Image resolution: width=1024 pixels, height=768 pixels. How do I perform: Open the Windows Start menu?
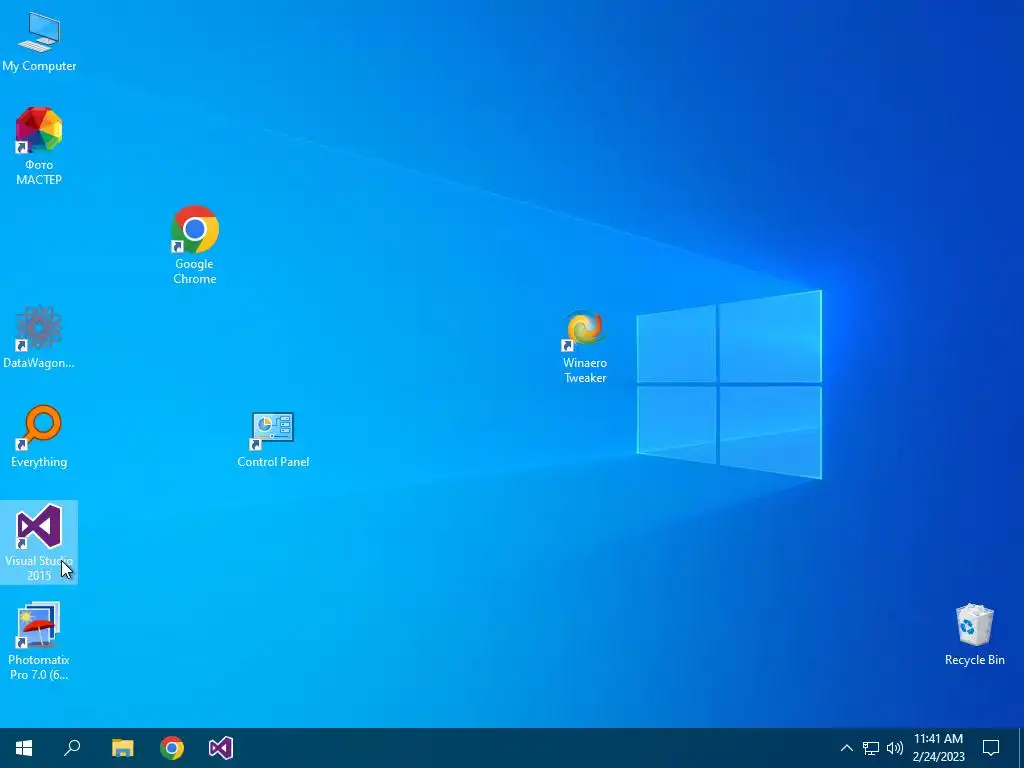[24, 748]
